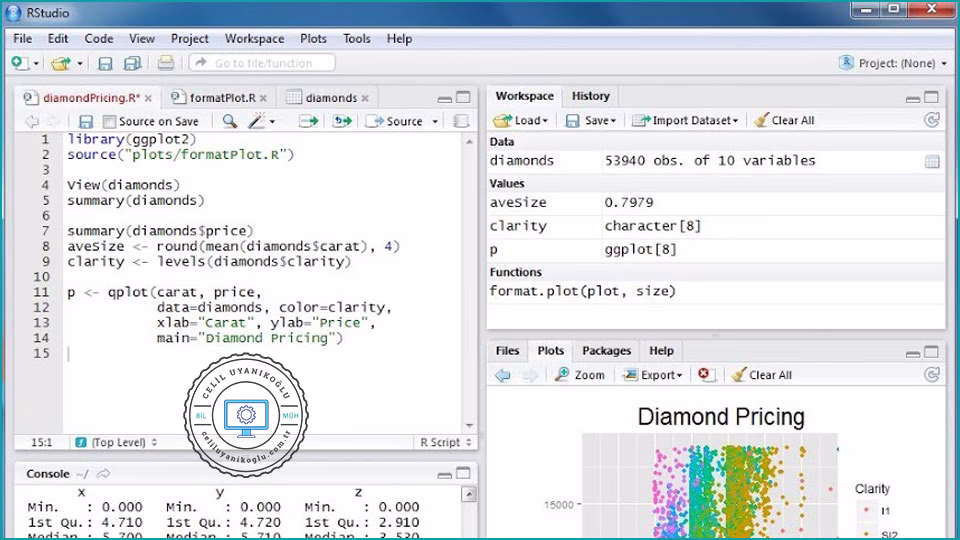The height and width of the screenshot is (540, 960).
Task: Switch to the diamonds data viewer tab
Action: [x=331, y=98]
